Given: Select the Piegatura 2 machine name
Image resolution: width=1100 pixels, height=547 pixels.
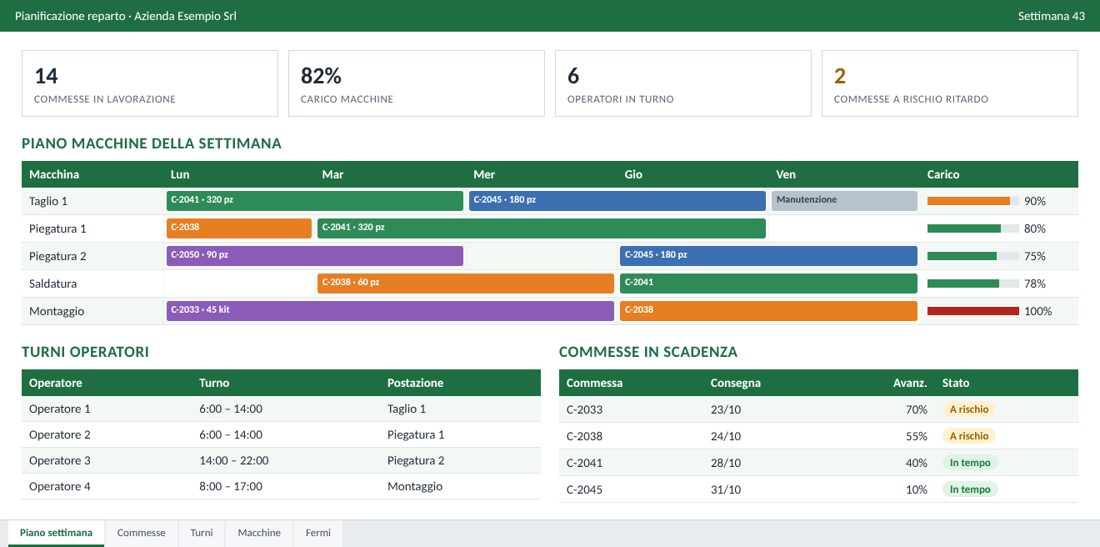Looking at the screenshot, I should [x=58, y=256].
